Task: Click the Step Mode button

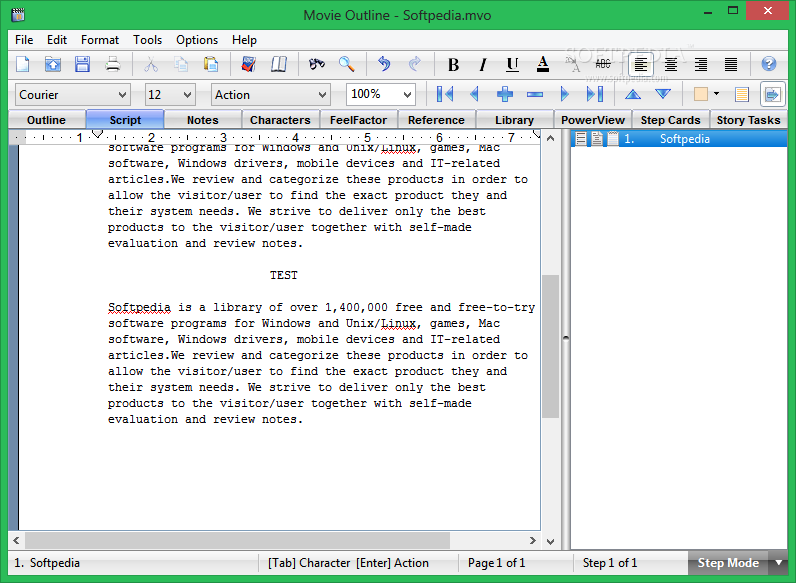Action: pos(728,563)
